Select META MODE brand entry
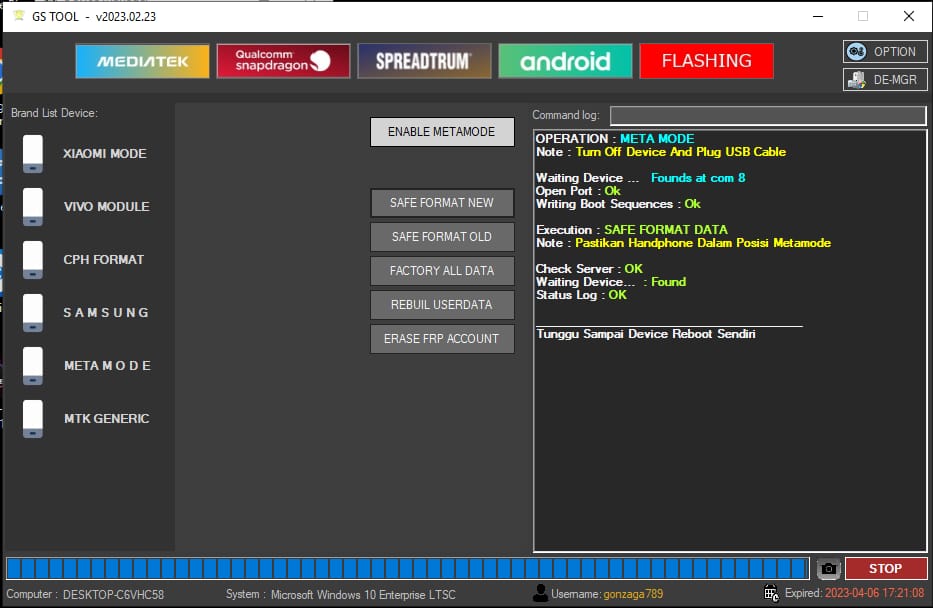Image resolution: width=933 pixels, height=608 pixels. 107,365
